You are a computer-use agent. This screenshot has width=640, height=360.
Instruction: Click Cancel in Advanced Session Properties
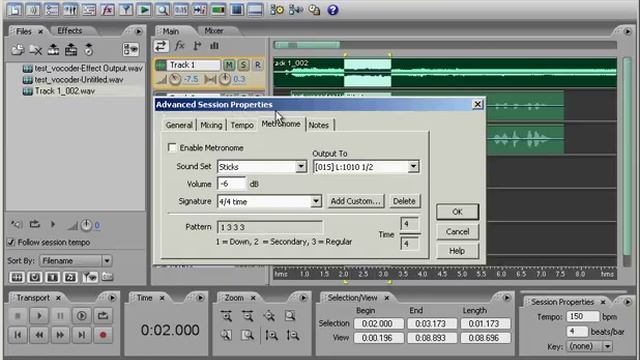(x=457, y=231)
